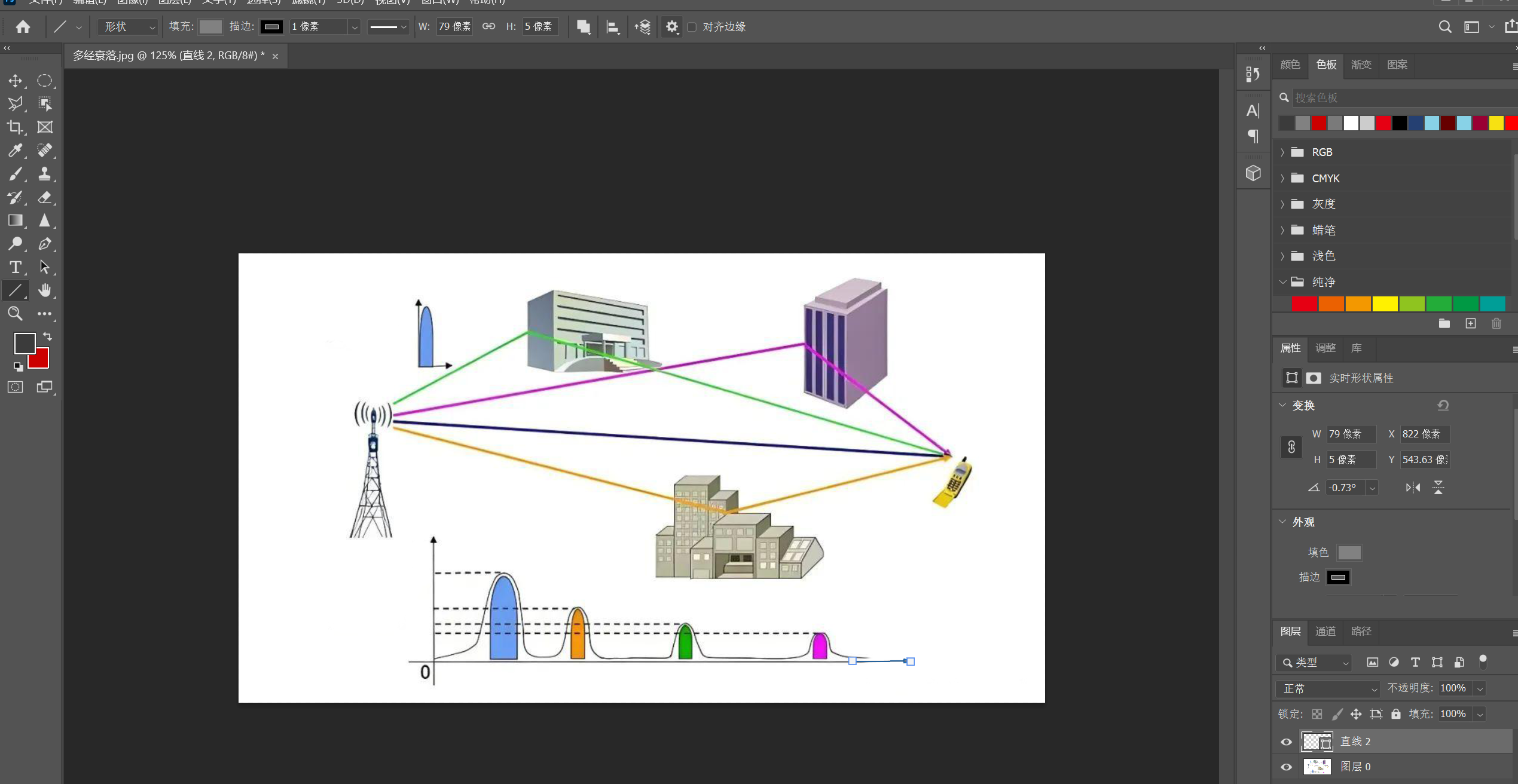The width and height of the screenshot is (1518, 784).
Task: Switch to the 通道 tab
Action: coord(1325,631)
